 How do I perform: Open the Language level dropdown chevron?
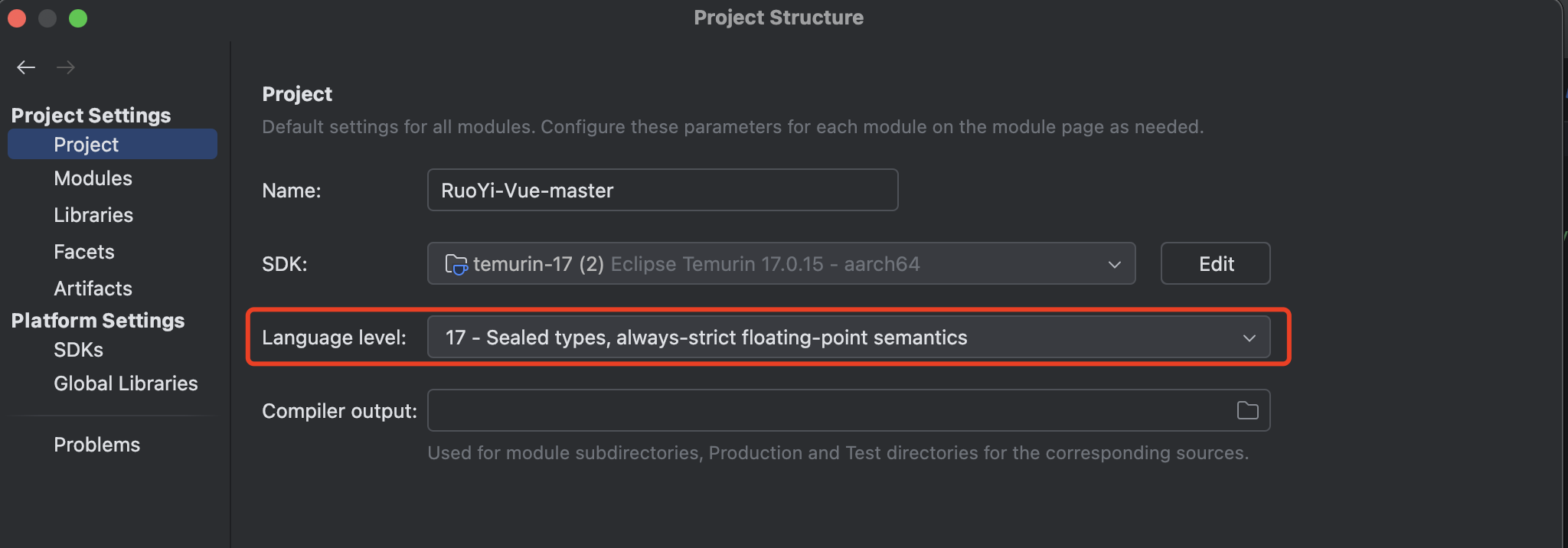(1249, 338)
